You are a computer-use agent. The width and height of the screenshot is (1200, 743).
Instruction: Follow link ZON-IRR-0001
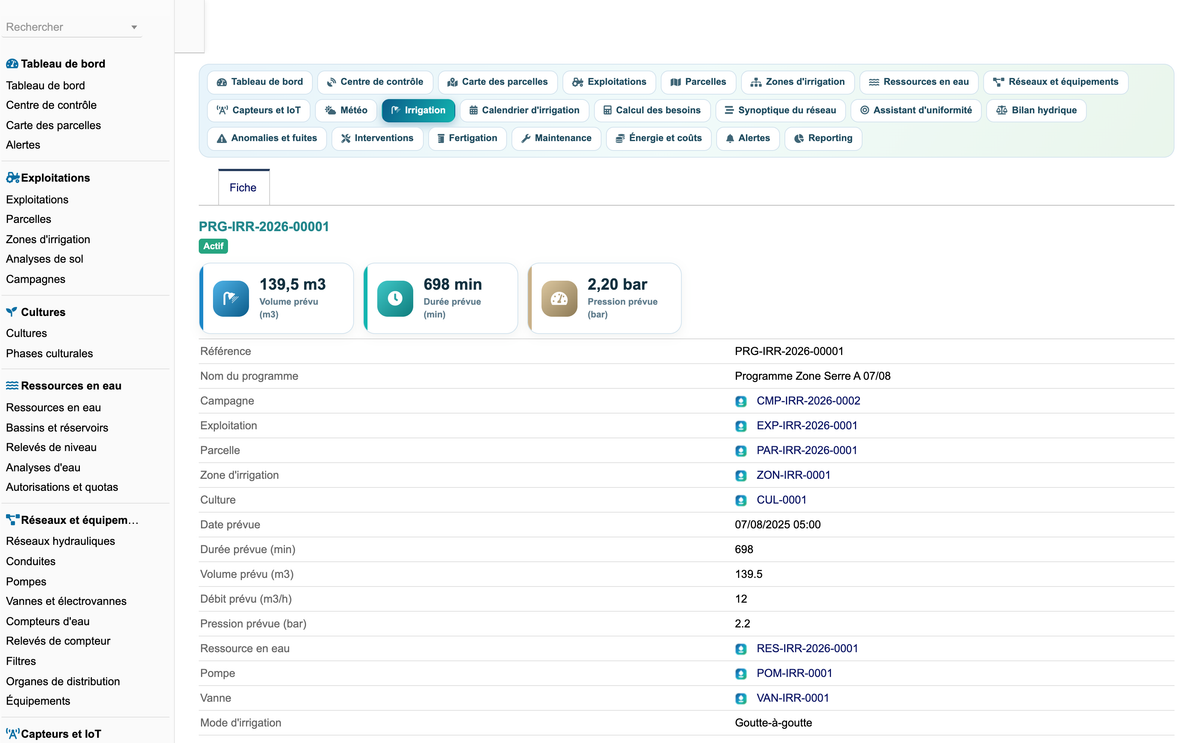[x=794, y=476]
